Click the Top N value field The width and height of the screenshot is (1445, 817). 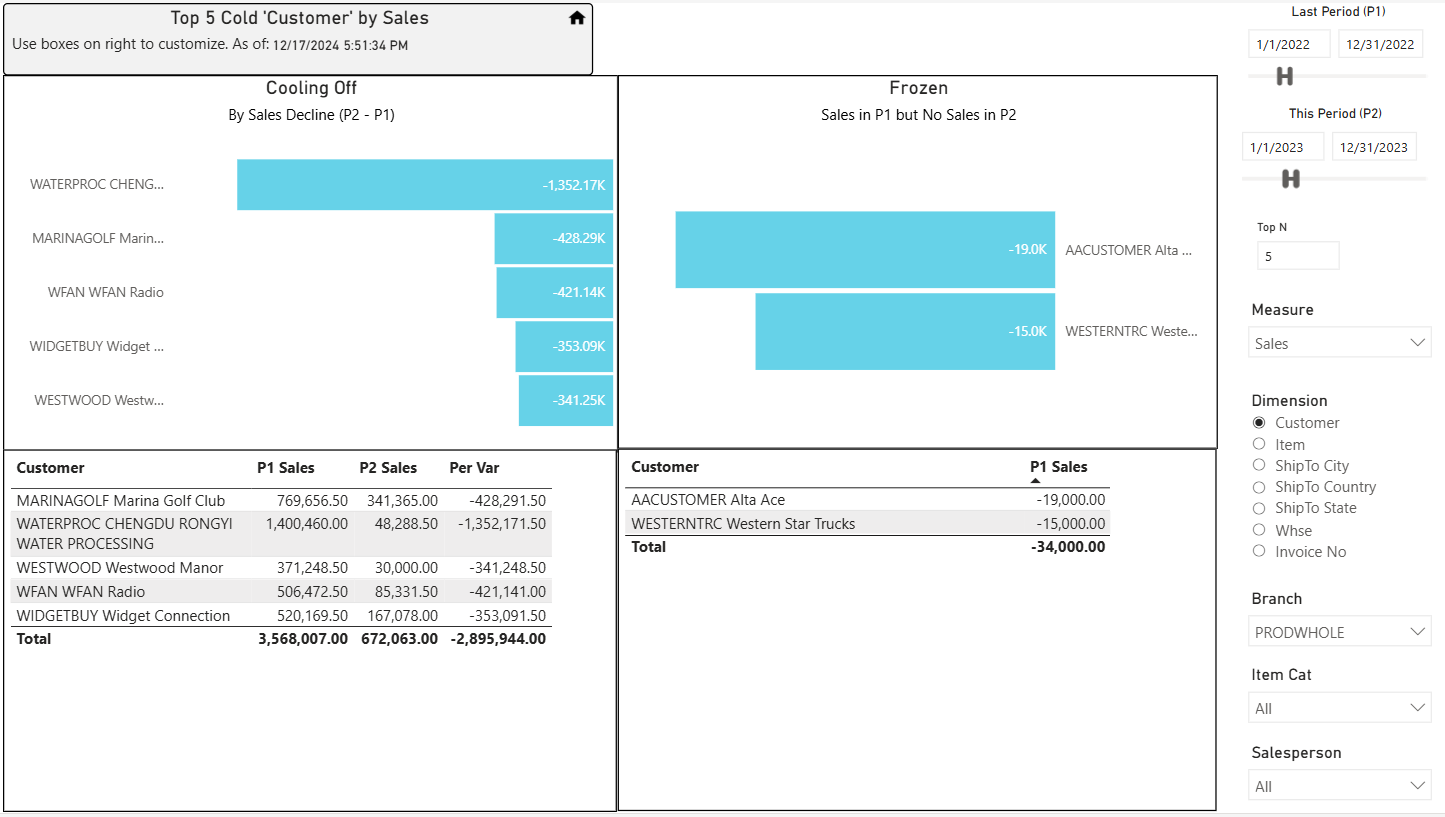pyautogui.click(x=1298, y=256)
